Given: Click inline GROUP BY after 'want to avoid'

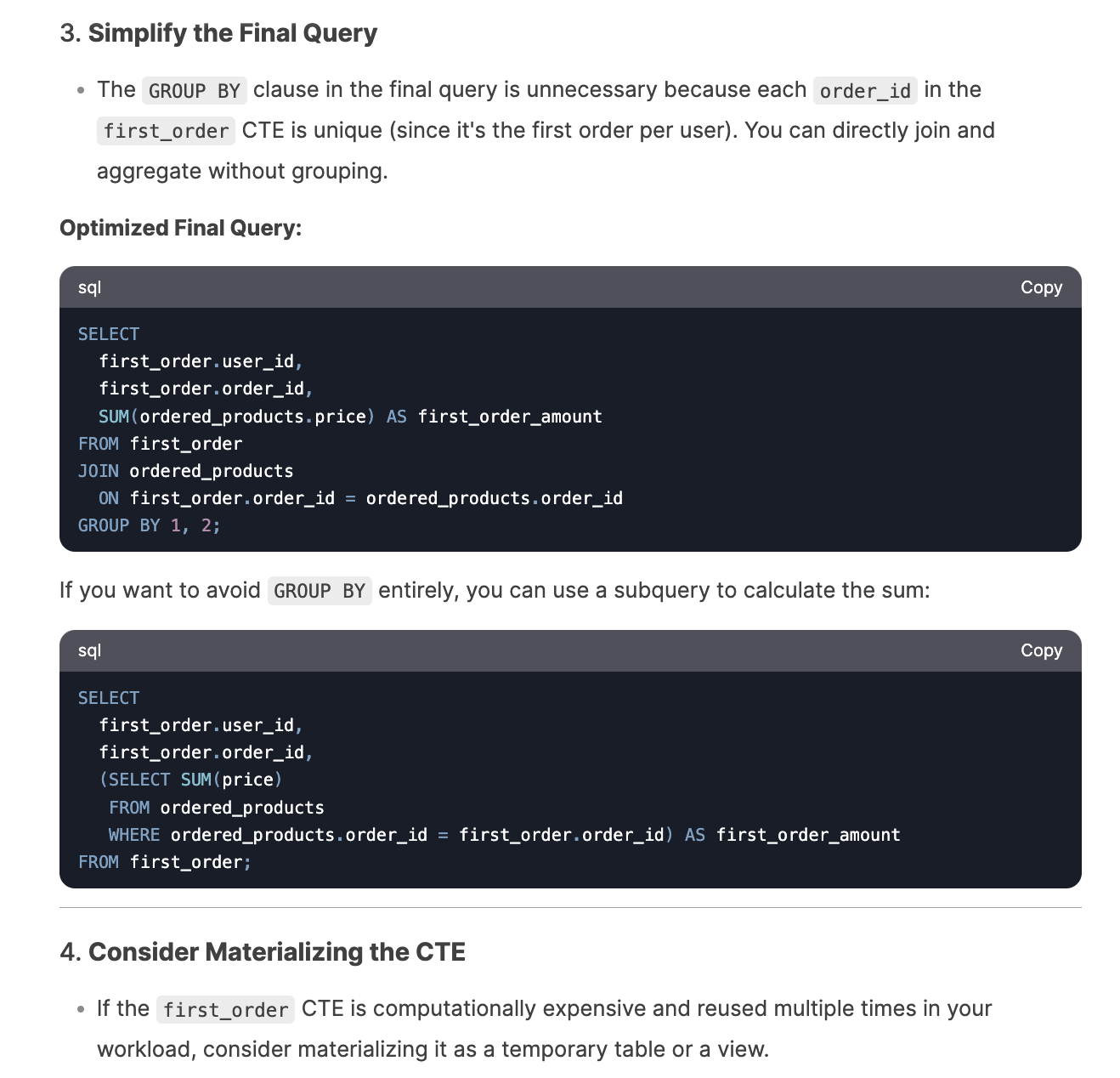Looking at the screenshot, I should (x=319, y=591).
